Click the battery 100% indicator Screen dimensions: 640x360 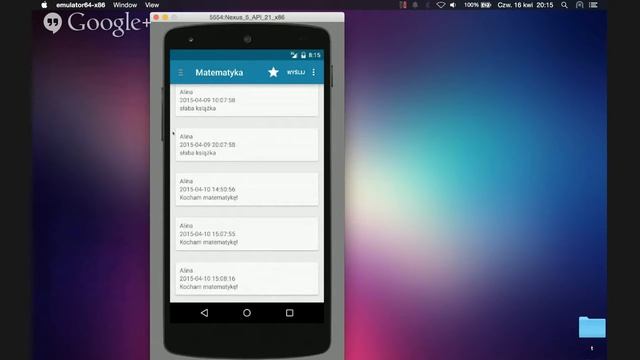(477, 5)
